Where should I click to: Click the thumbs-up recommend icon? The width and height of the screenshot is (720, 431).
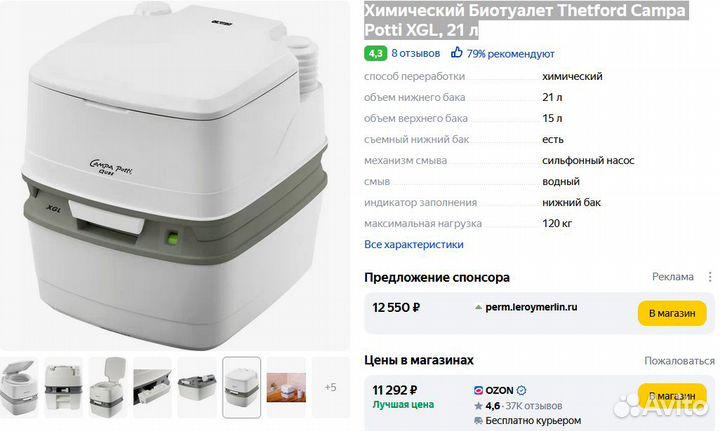coord(456,52)
